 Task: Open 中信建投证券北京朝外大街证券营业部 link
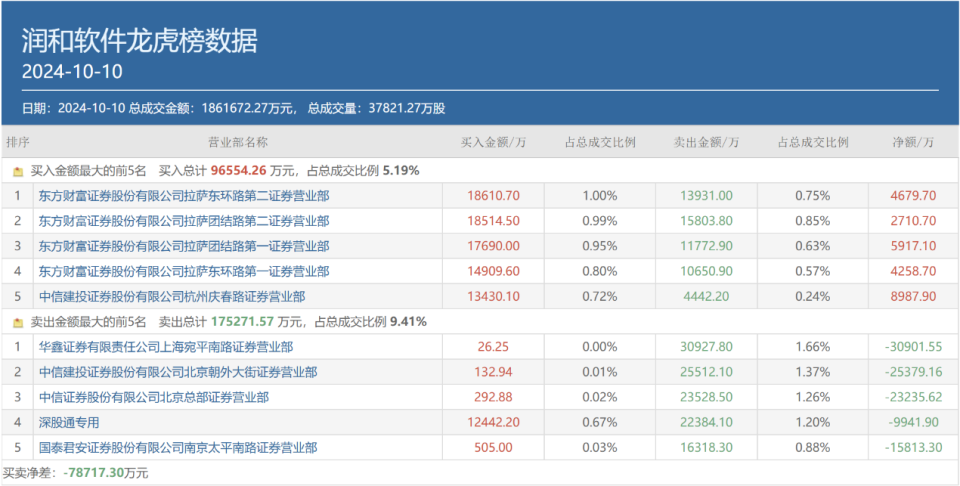pos(178,372)
